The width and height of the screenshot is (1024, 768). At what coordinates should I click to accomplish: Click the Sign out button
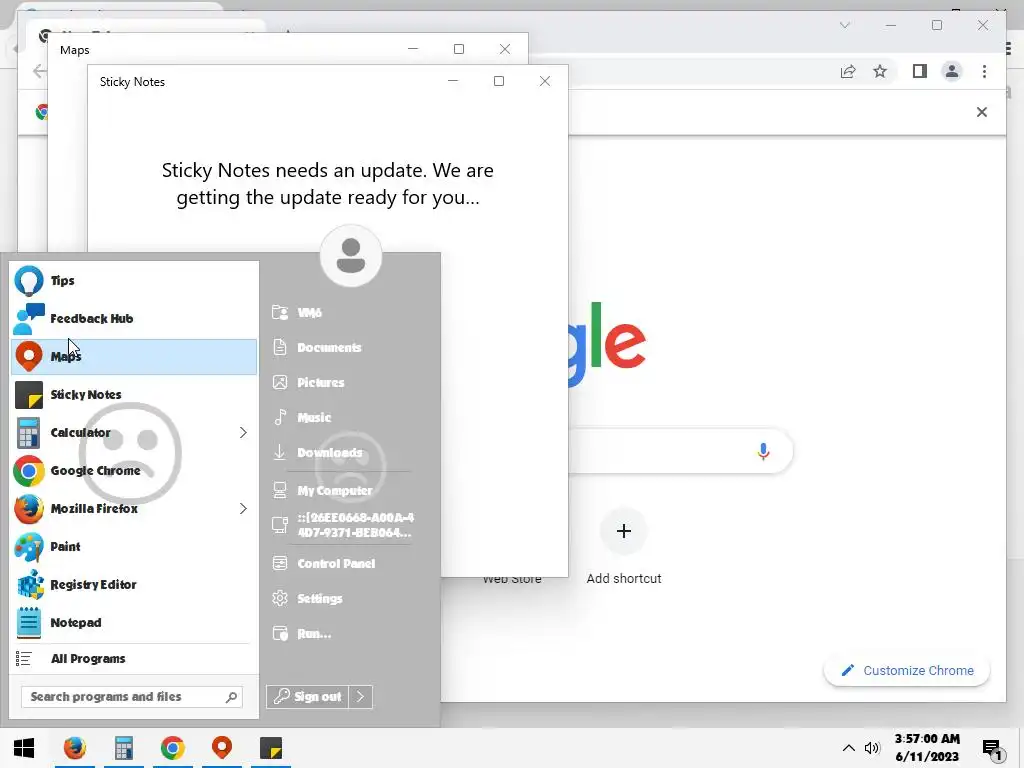(x=308, y=697)
